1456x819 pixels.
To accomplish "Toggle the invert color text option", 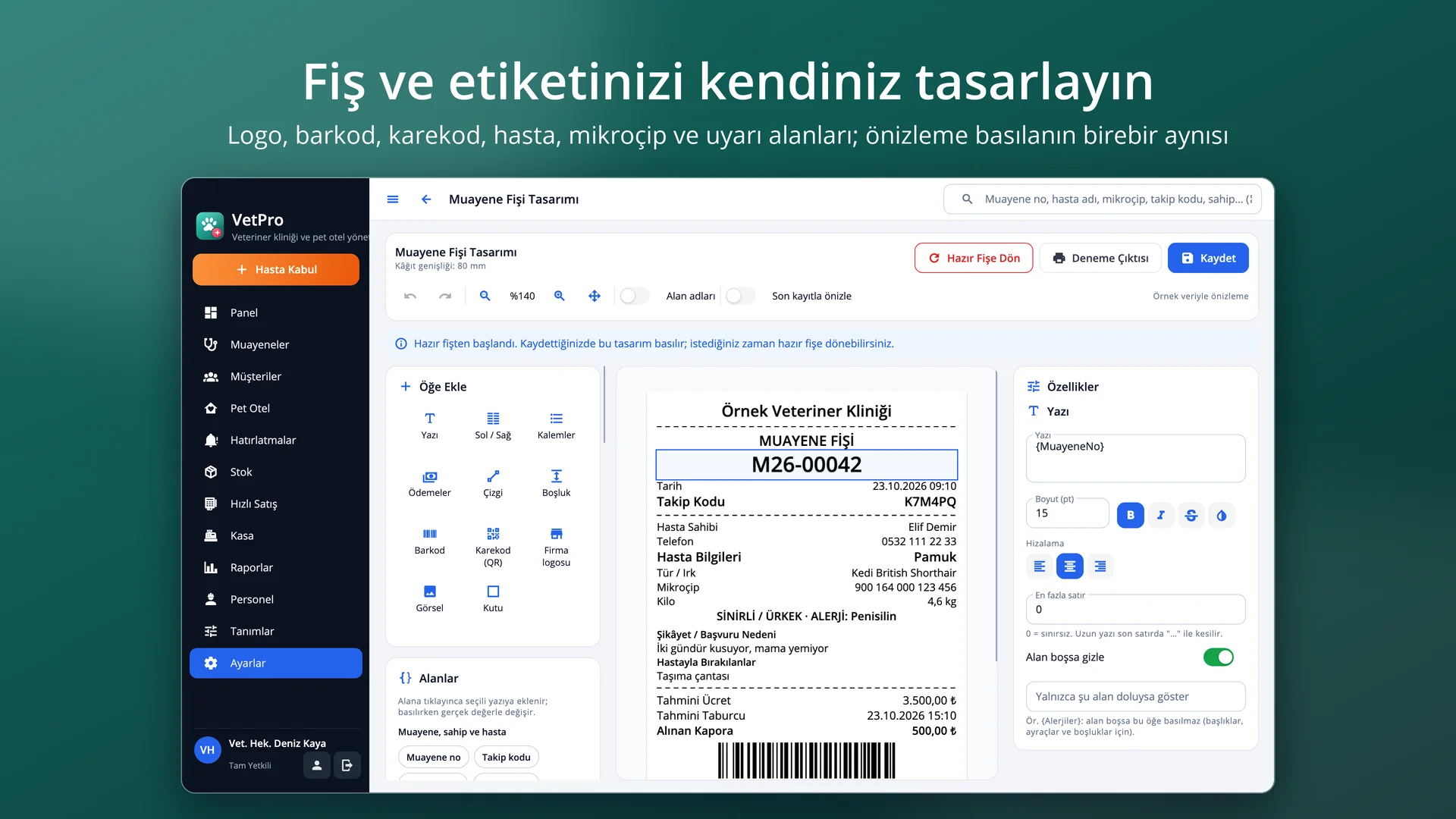I will tap(1221, 515).
